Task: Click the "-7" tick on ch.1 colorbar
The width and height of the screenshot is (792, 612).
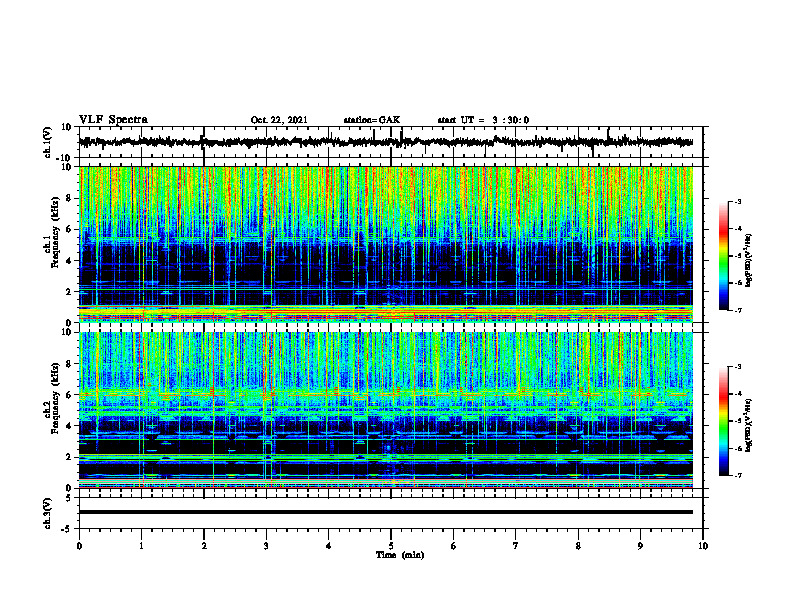Action: pos(738,310)
